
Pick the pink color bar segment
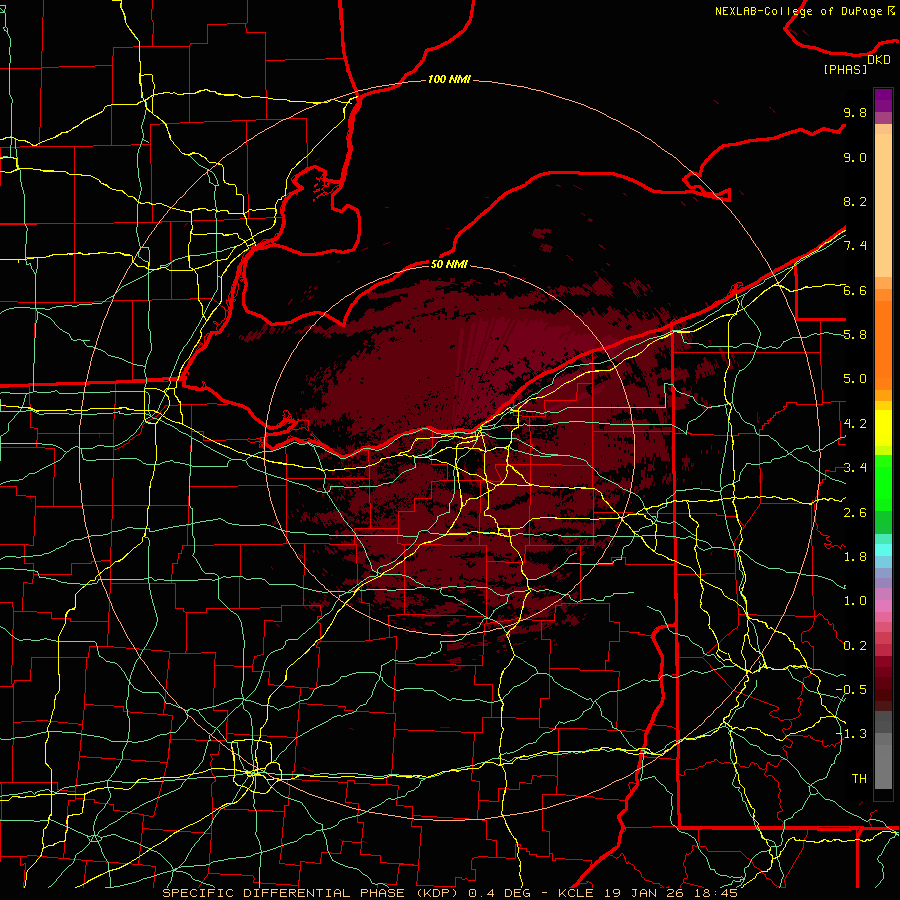point(883,606)
